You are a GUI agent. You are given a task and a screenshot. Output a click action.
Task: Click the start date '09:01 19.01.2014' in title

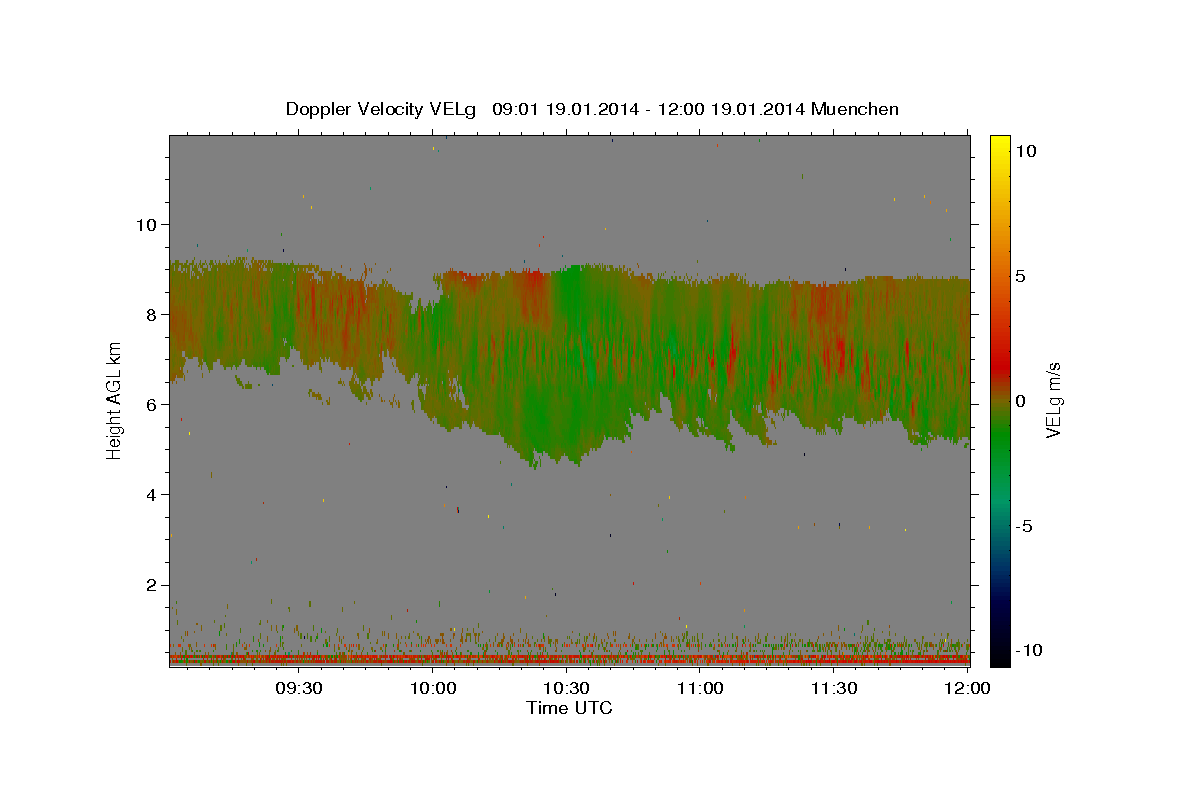point(564,109)
